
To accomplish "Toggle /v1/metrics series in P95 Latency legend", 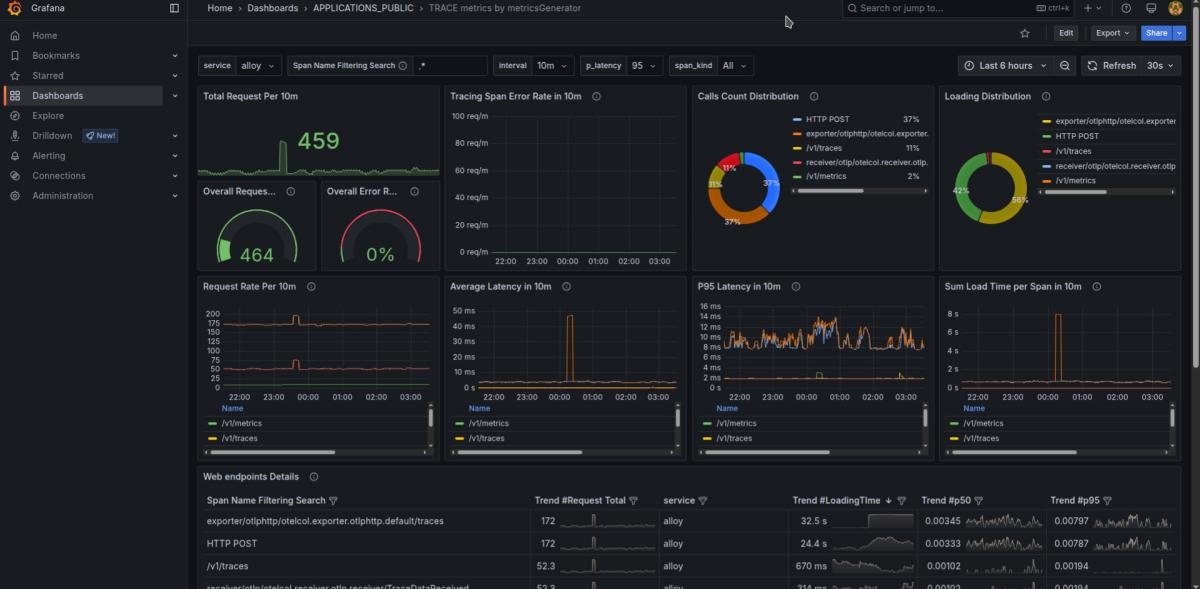I will (x=736, y=423).
